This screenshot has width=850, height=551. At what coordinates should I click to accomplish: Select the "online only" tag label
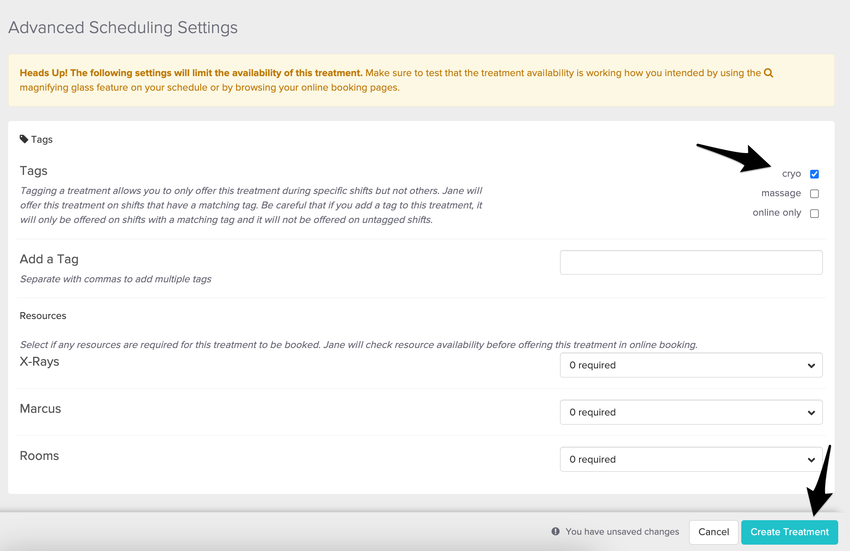(777, 213)
